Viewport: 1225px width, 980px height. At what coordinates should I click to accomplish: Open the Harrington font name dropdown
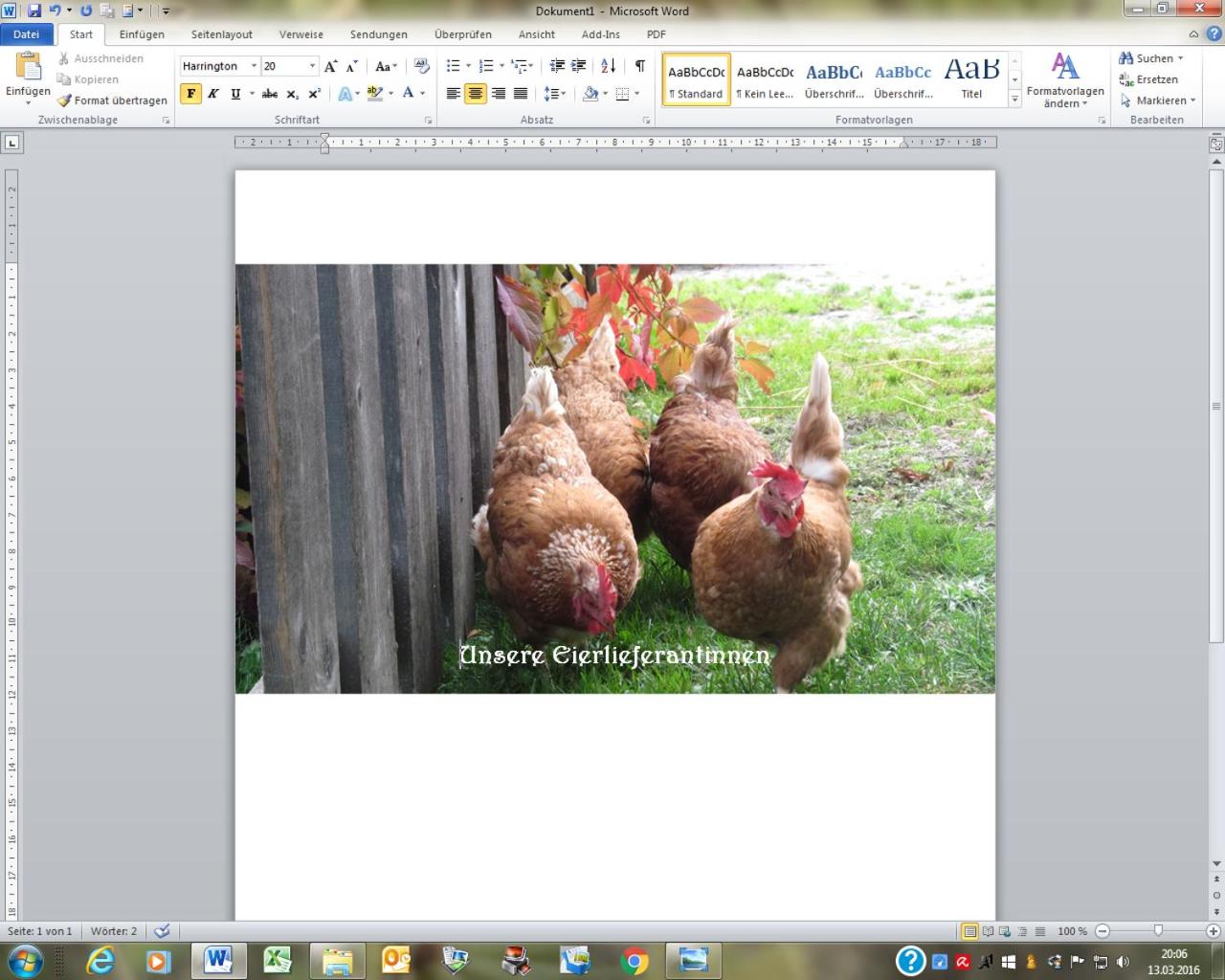coord(254,66)
